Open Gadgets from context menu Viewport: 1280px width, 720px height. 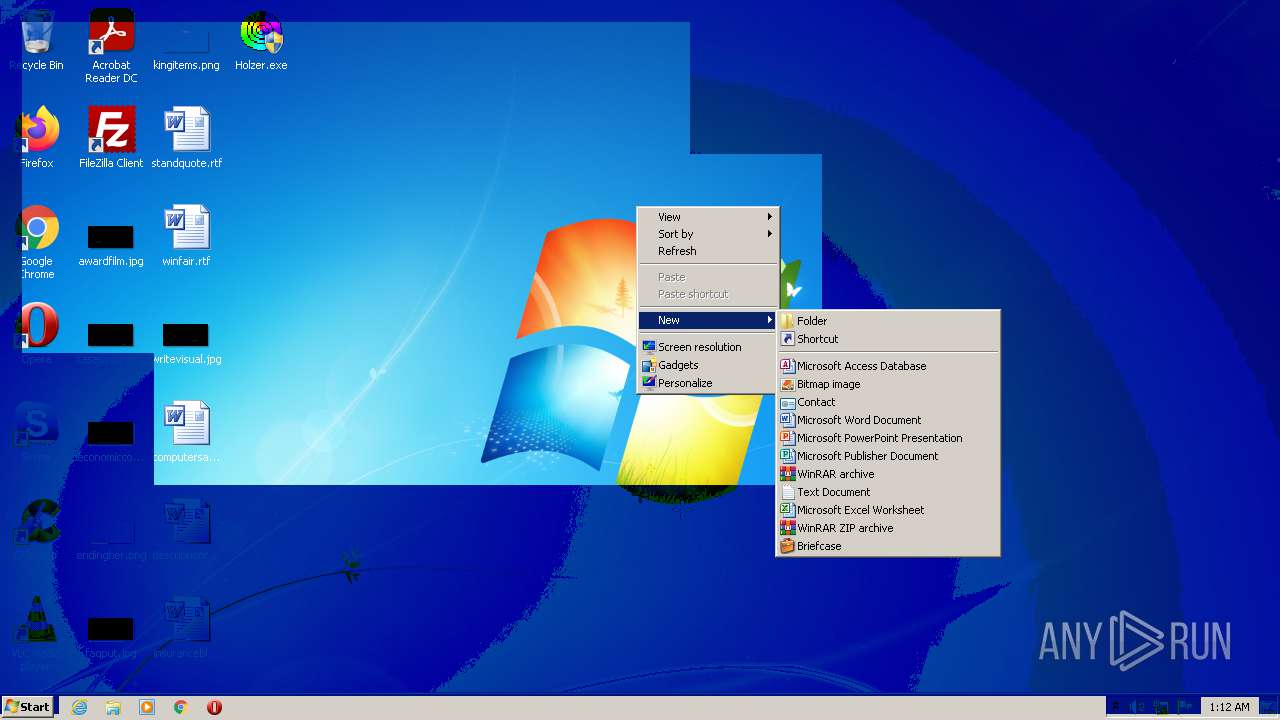[x=708, y=365]
